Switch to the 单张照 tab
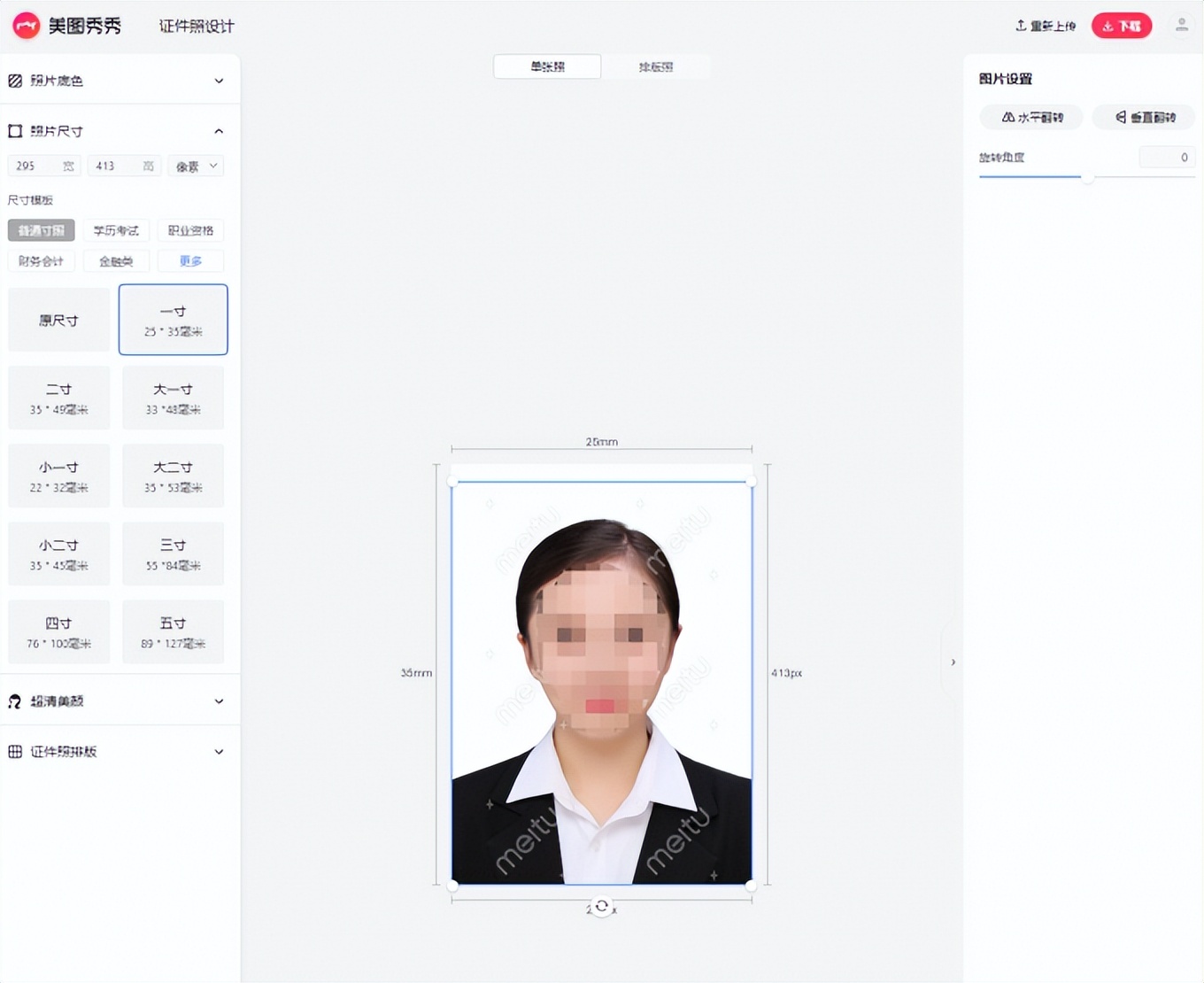 (546, 66)
